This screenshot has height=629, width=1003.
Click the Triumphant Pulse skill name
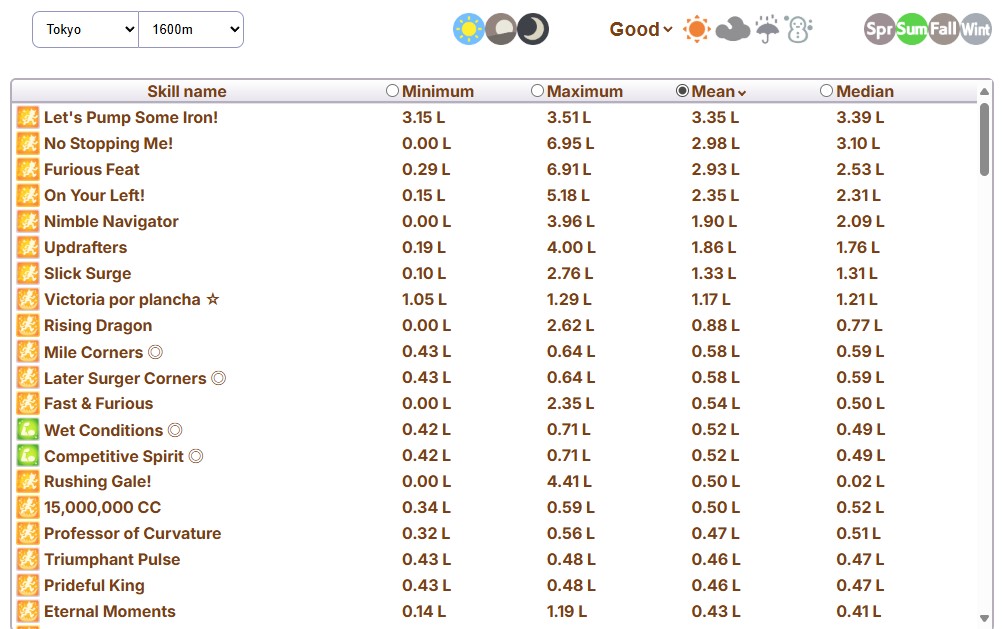(112, 559)
